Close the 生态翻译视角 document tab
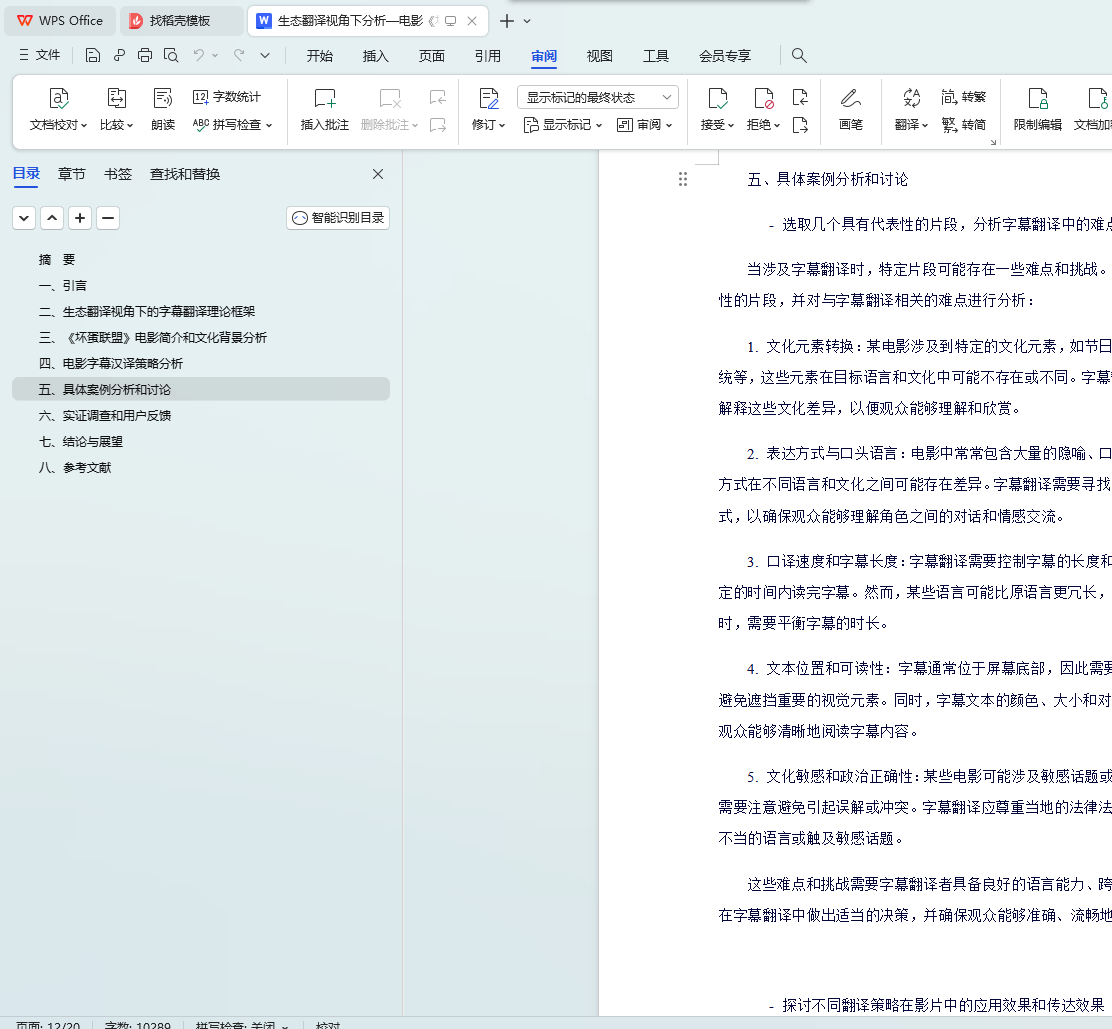This screenshot has width=1112, height=1029. (x=472, y=21)
